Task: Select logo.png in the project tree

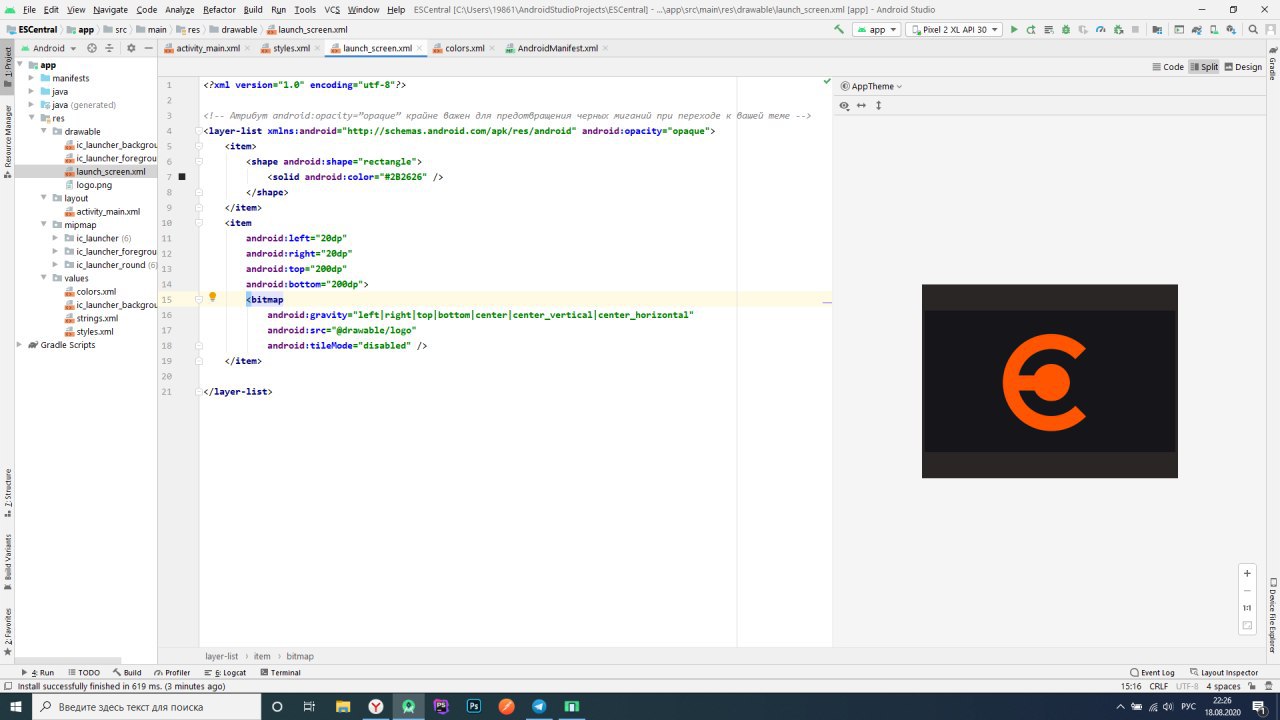Action: 94,185
